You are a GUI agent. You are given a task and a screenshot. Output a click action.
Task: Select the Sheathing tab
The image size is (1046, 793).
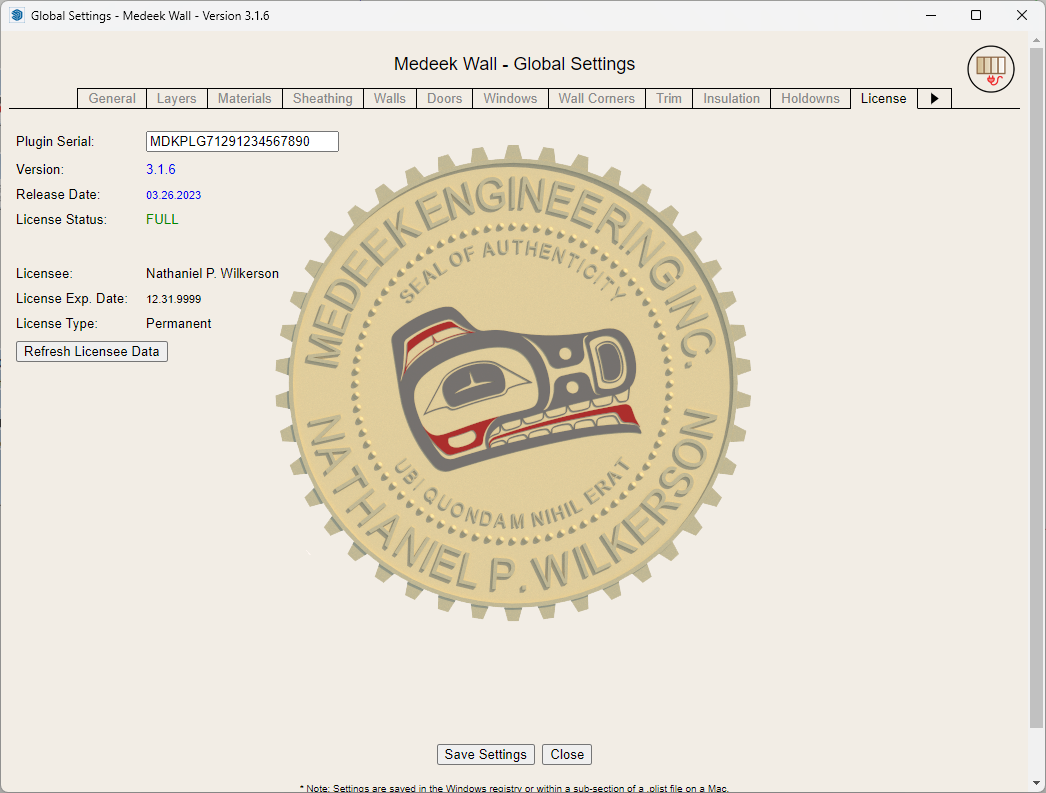pyautogui.click(x=322, y=98)
